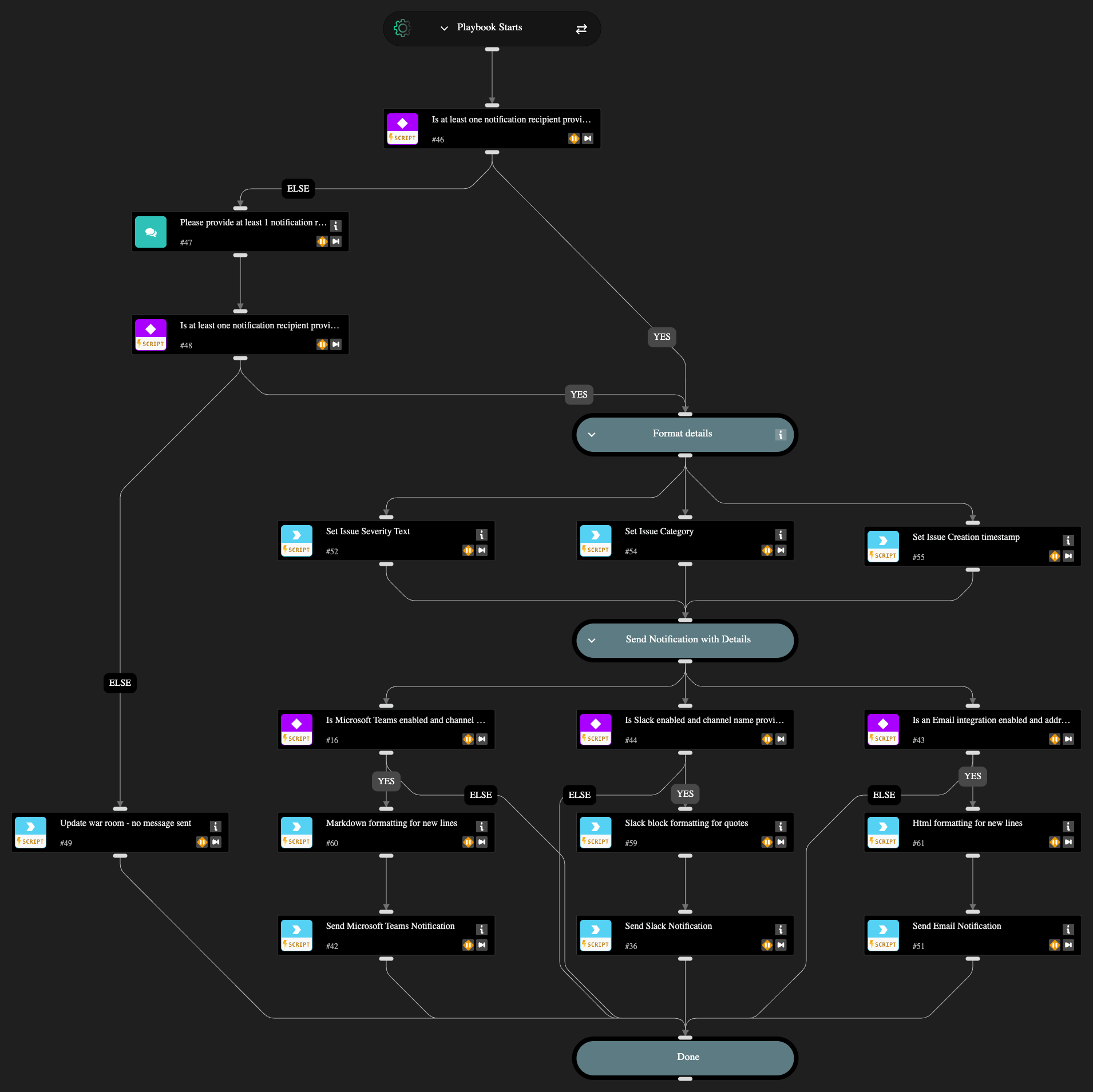
Task: Click the chat icon on task #47
Action: tap(151, 232)
